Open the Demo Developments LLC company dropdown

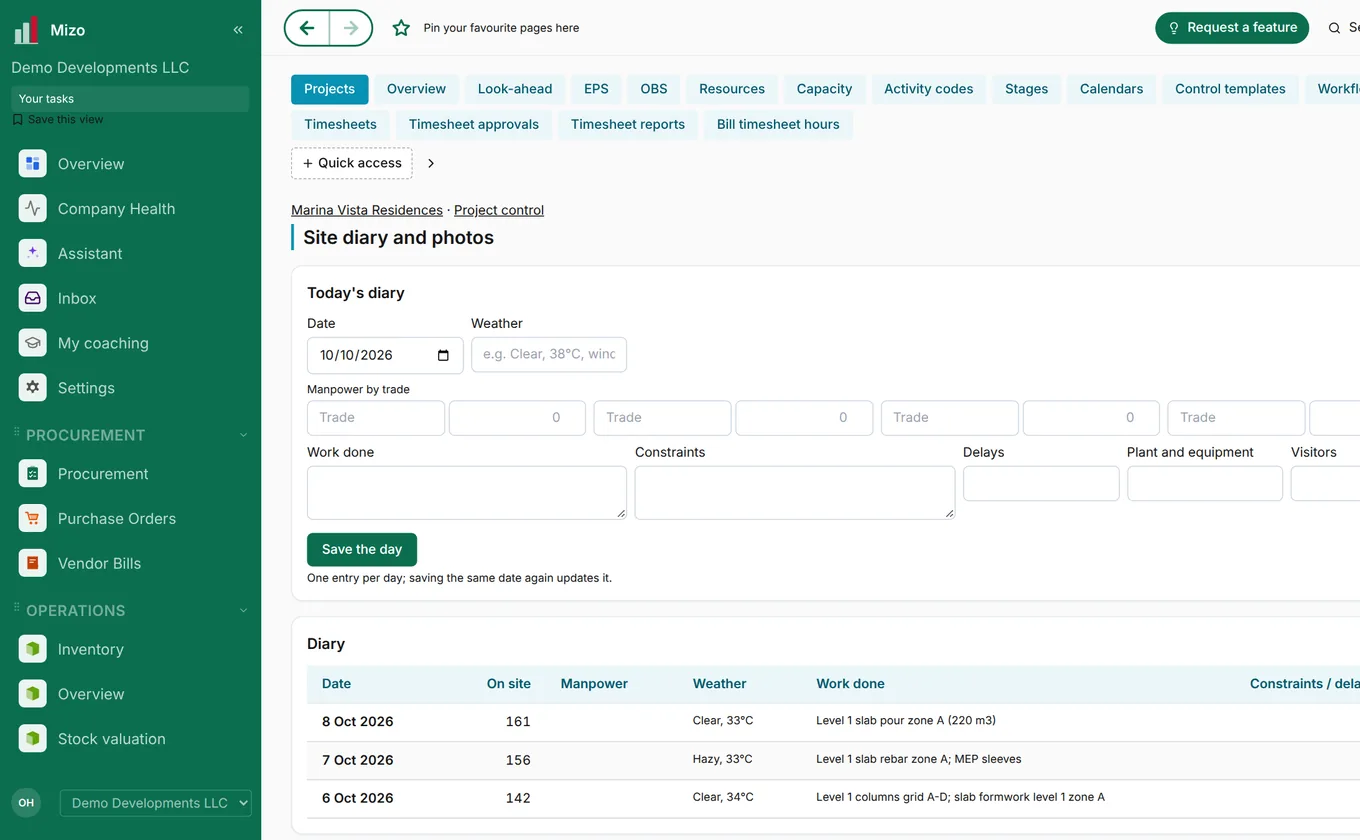156,803
